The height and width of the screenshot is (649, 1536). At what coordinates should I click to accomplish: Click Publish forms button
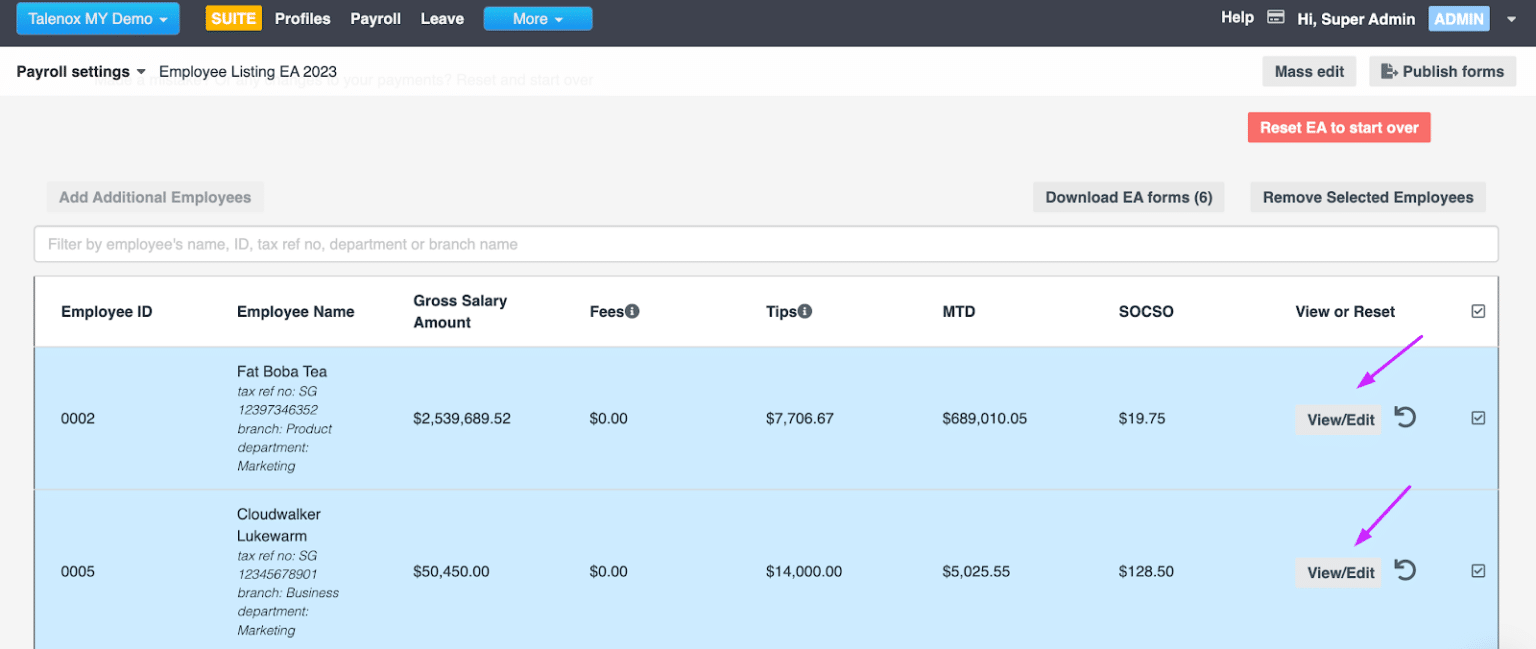(1442, 72)
